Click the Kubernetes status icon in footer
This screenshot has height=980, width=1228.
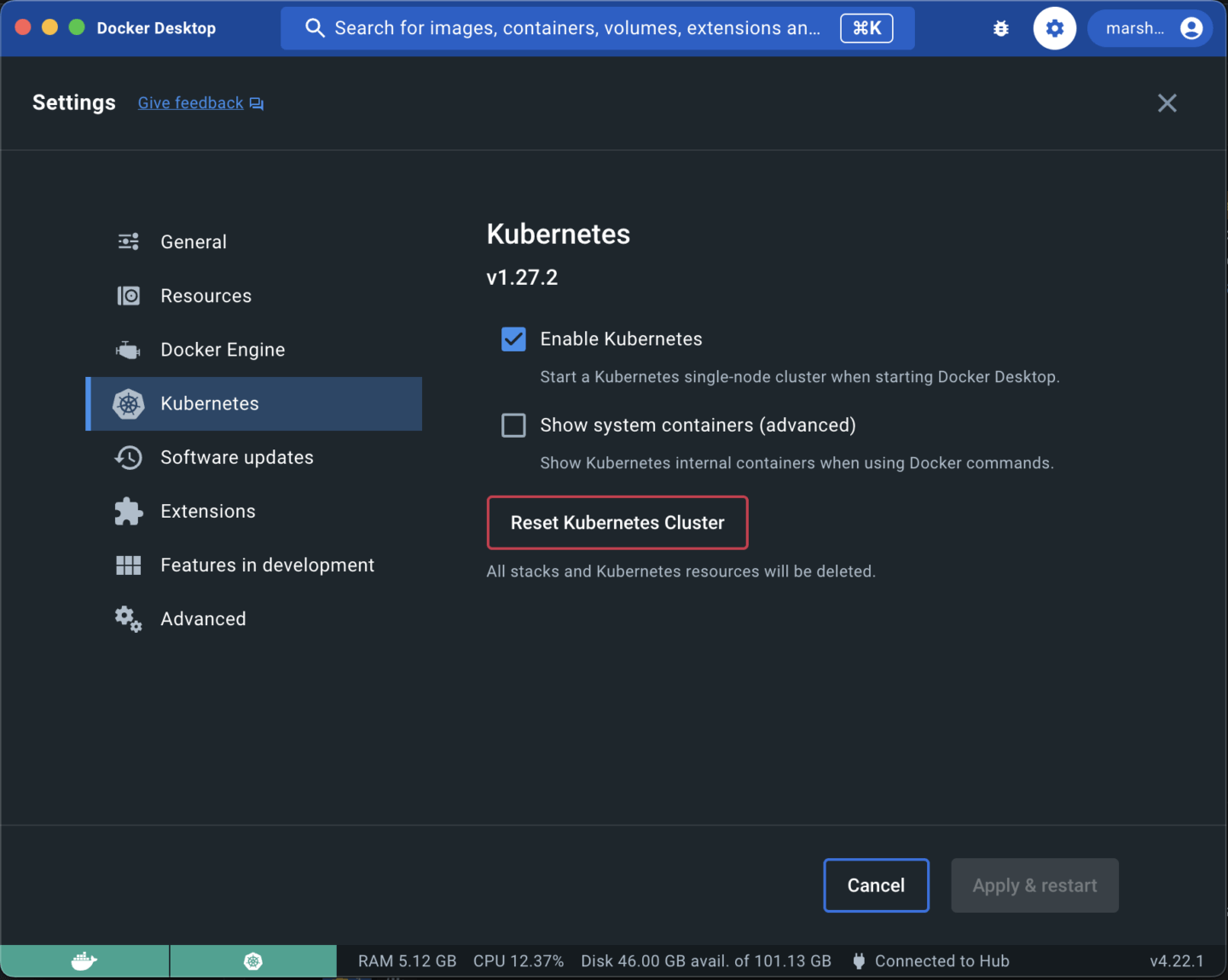coord(253,961)
